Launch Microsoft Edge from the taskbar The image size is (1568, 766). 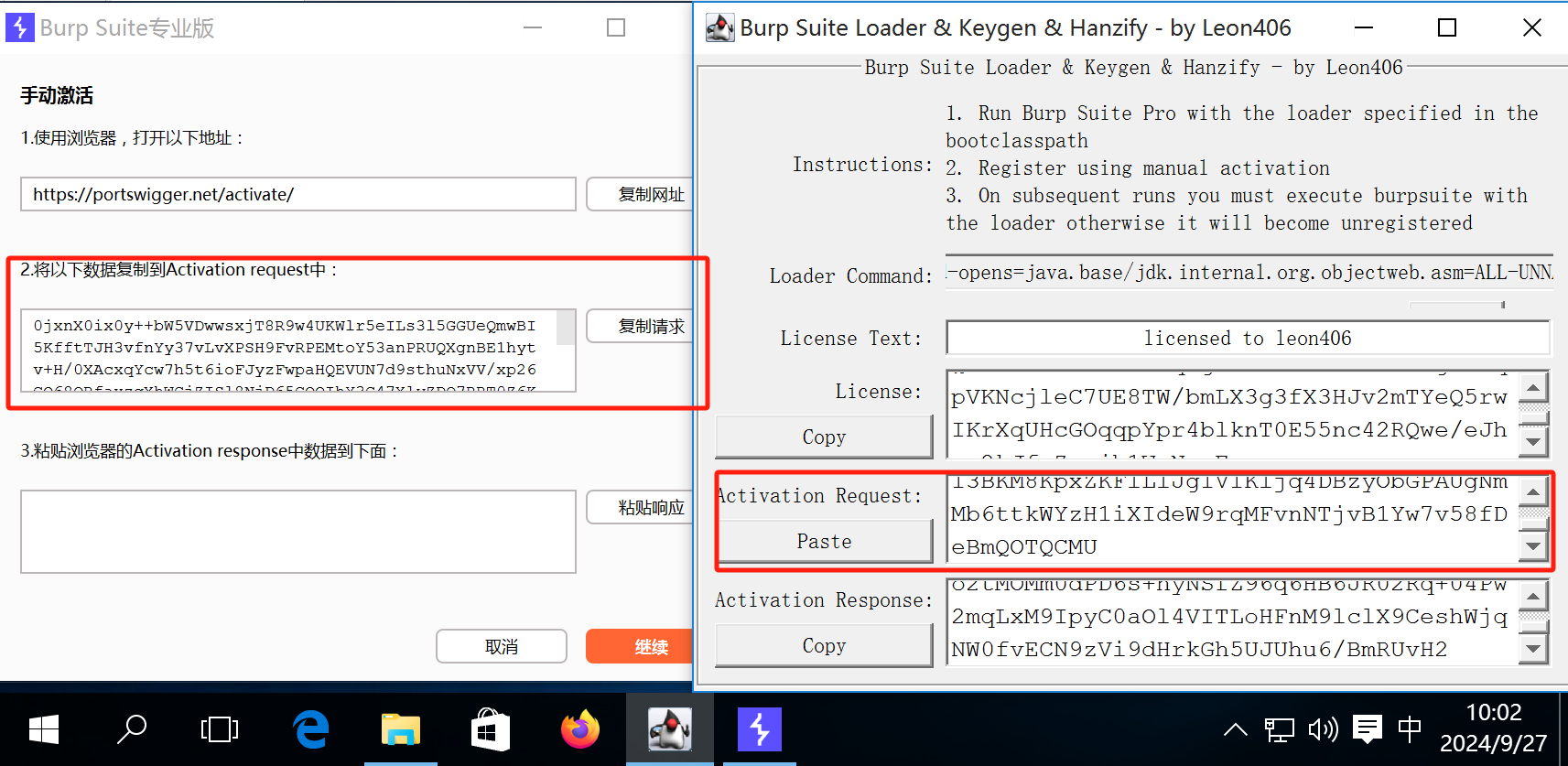[x=311, y=729]
